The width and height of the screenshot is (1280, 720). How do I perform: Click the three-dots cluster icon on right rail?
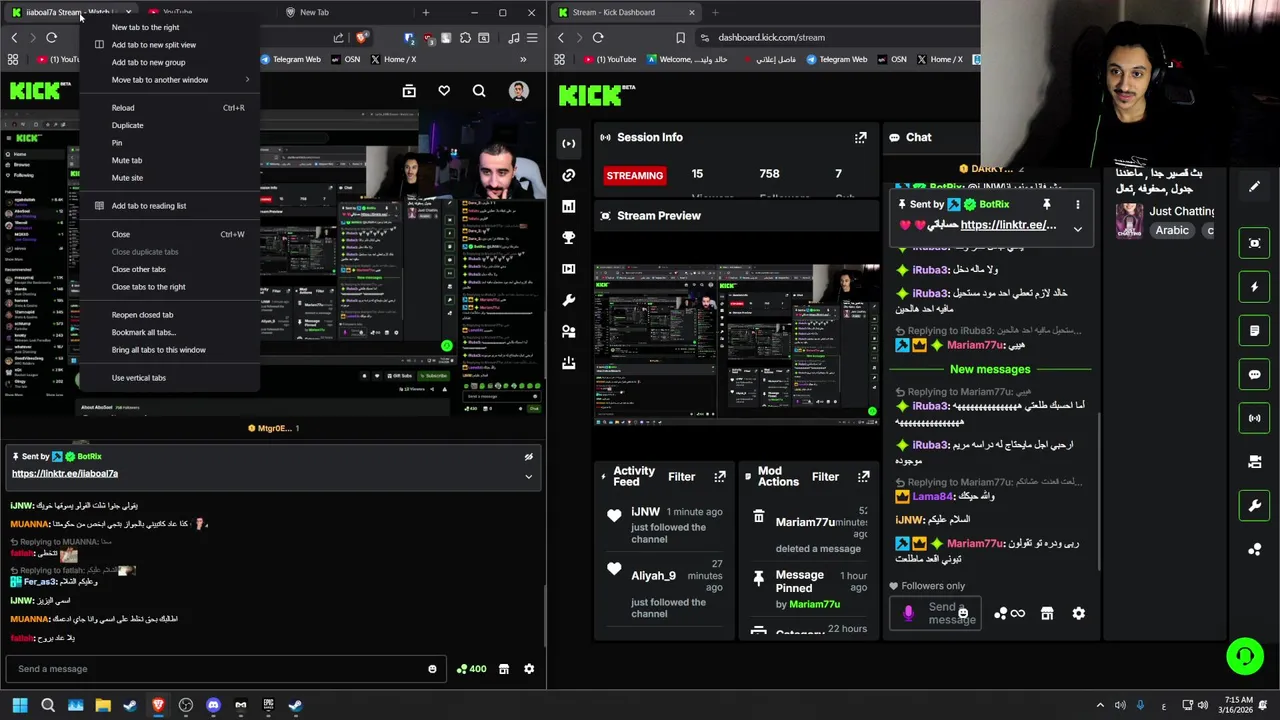(x=1254, y=549)
